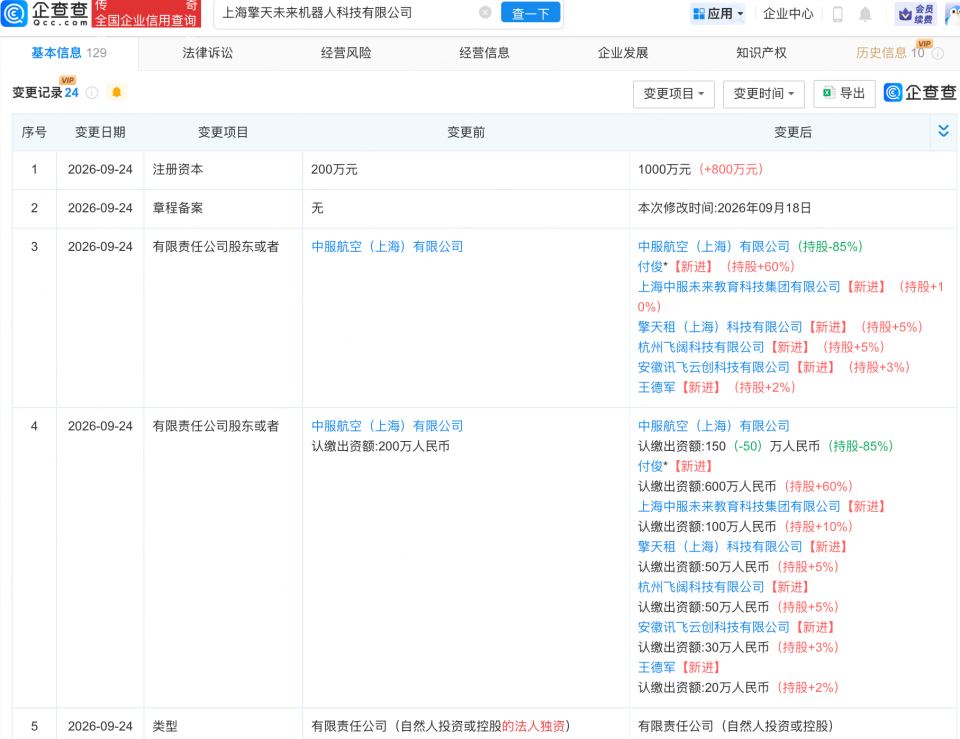Click the 查一下 search button
Viewport: 960px width, 739px height.
(530, 13)
